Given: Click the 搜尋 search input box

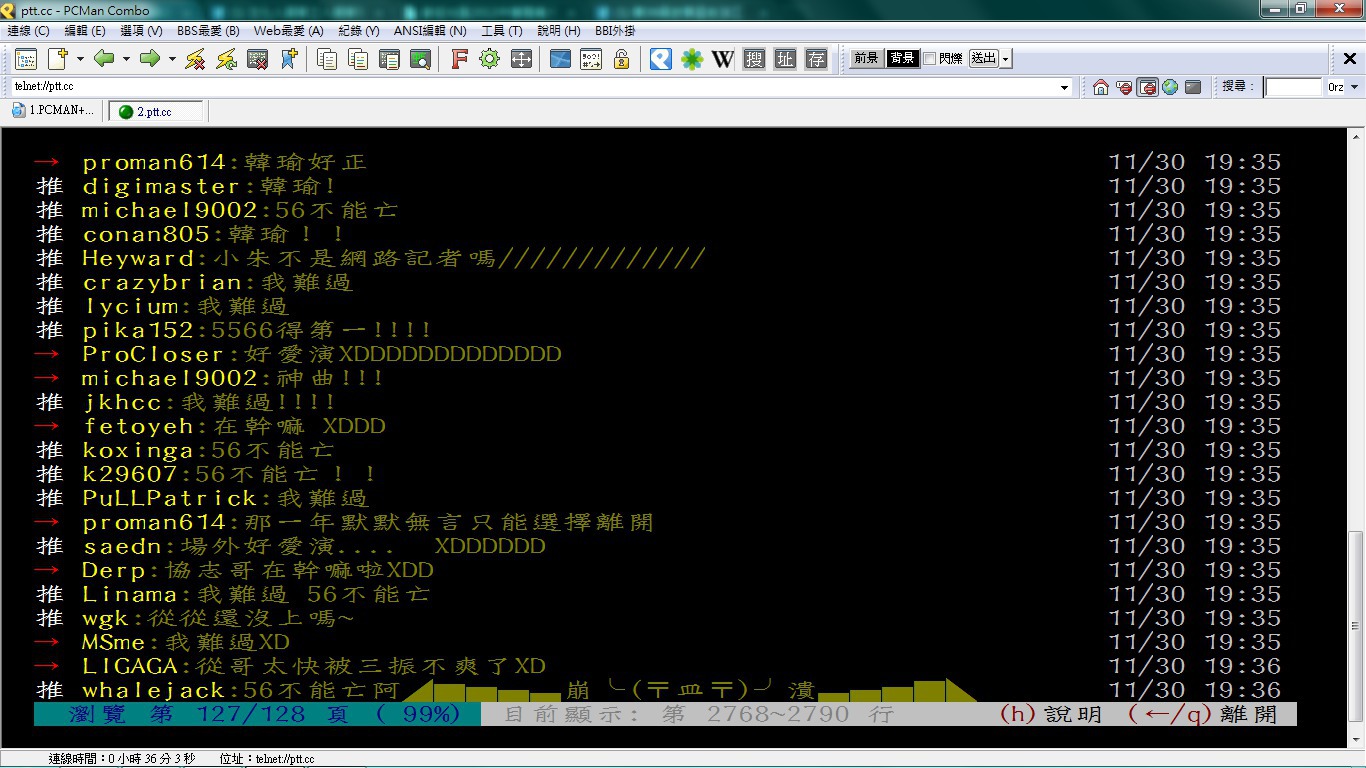Looking at the screenshot, I should pos(1293,87).
